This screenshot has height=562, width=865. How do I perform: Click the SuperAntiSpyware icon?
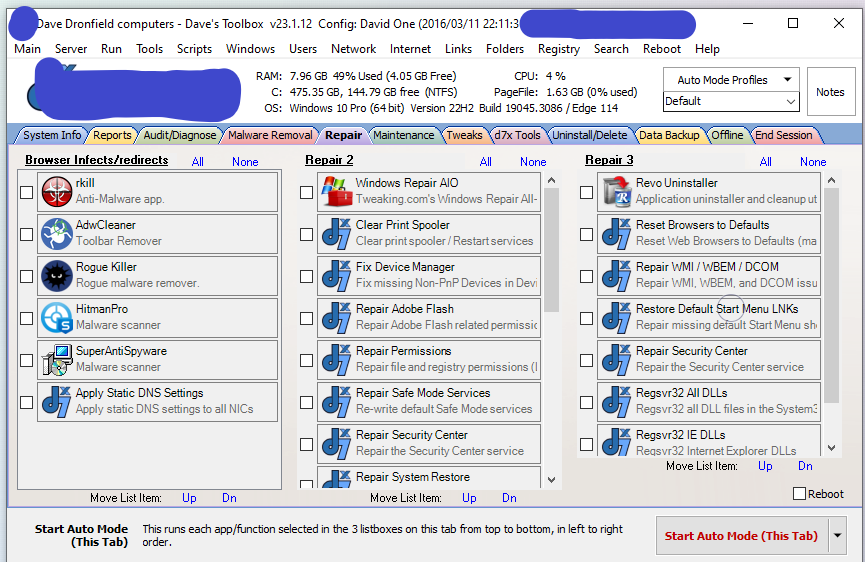pos(57,359)
